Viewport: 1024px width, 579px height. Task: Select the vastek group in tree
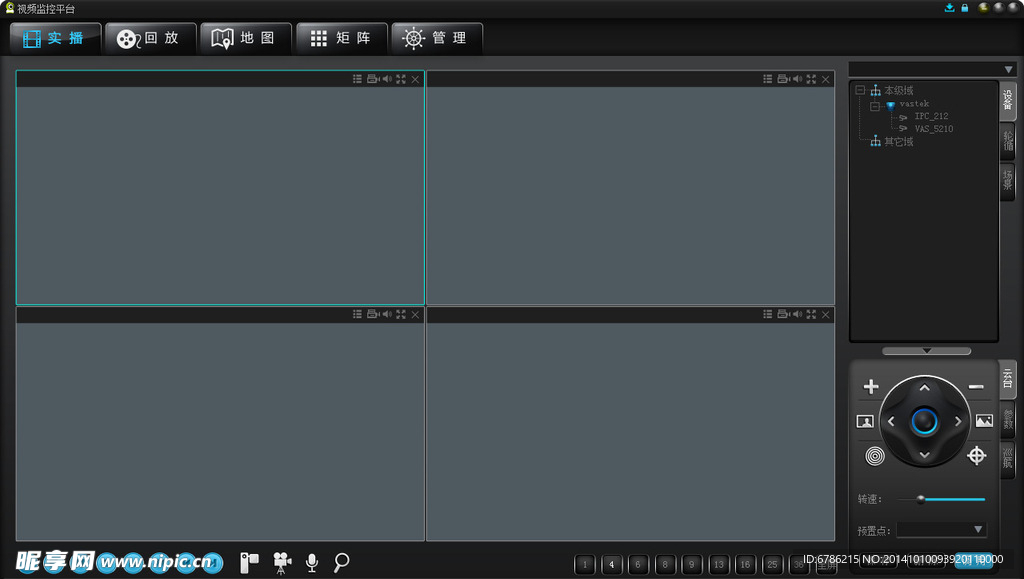[x=914, y=104]
